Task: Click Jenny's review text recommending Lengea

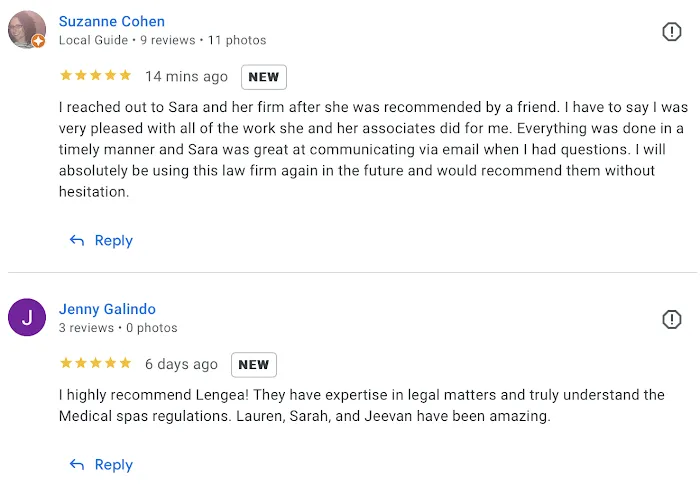Action: 361,406
